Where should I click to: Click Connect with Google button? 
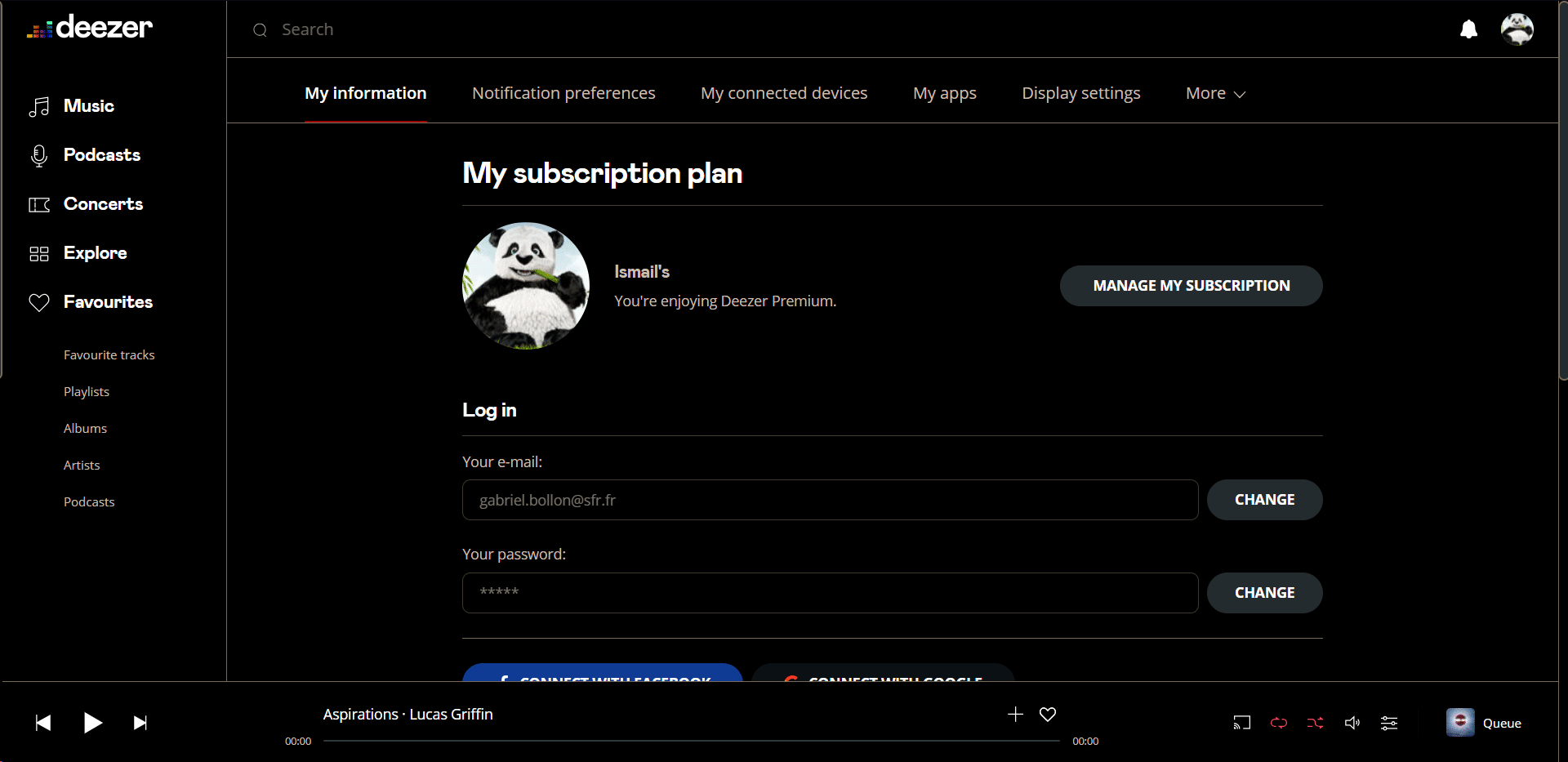click(x=883, y=673)
